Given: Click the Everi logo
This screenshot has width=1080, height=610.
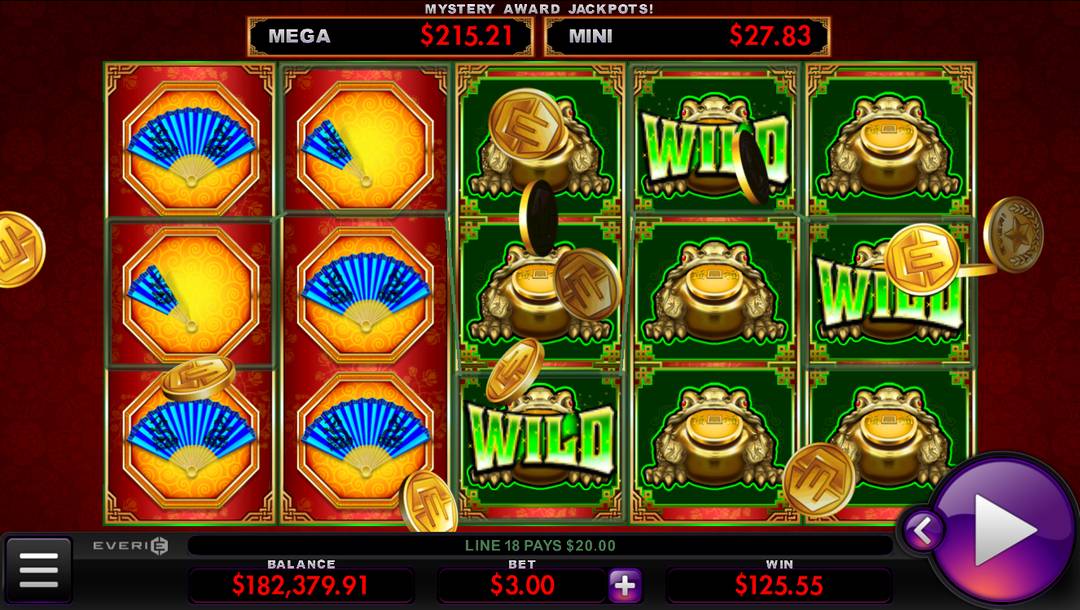Looking at the screenshot, I should click(x=131, y=546).
